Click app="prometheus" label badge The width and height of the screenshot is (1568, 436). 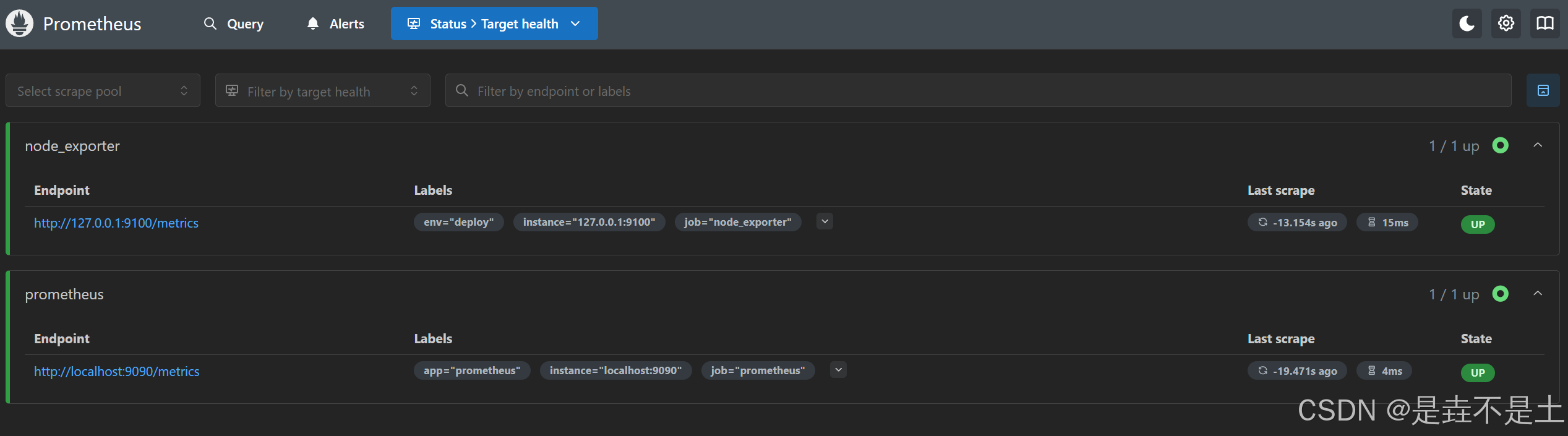472,370
